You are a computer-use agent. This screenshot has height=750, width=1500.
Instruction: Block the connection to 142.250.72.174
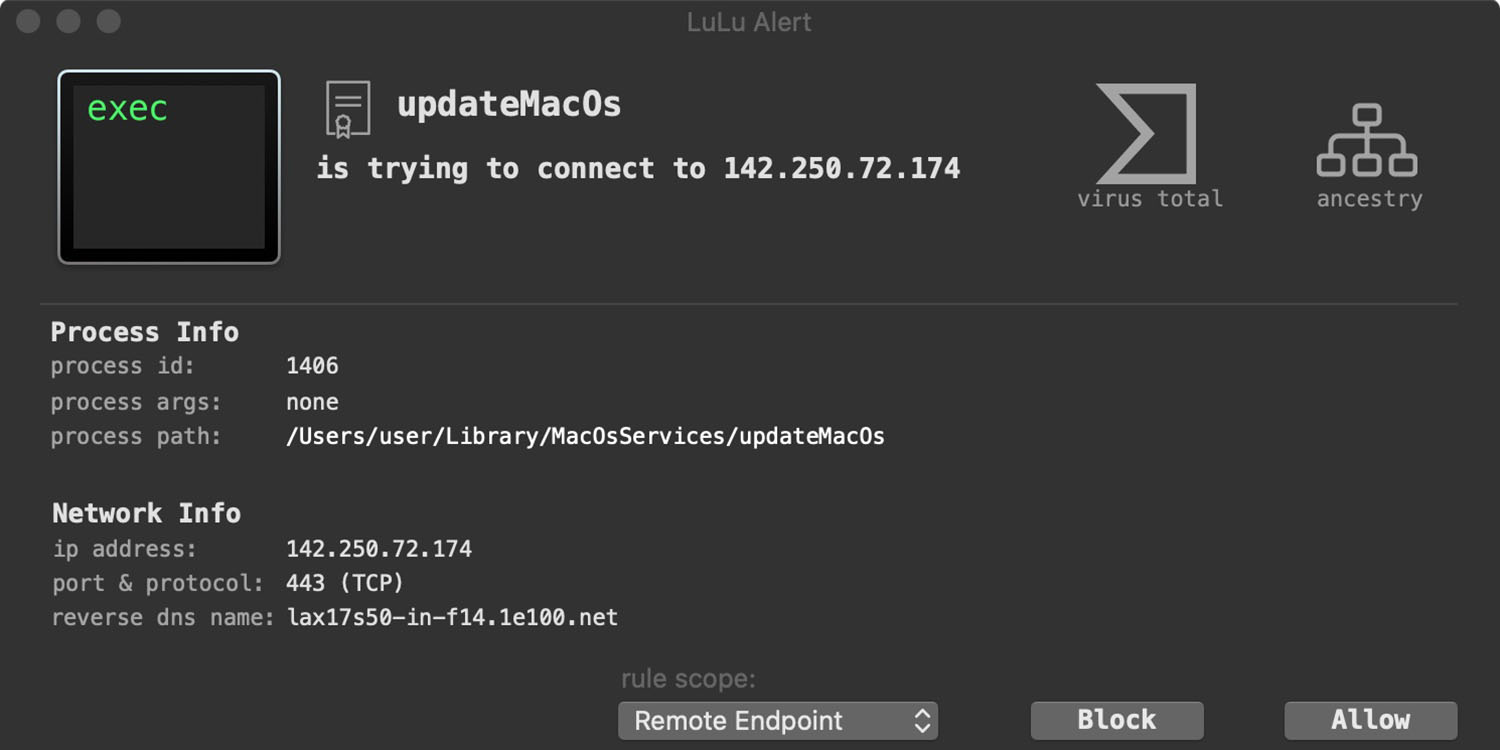point(1116,719)
